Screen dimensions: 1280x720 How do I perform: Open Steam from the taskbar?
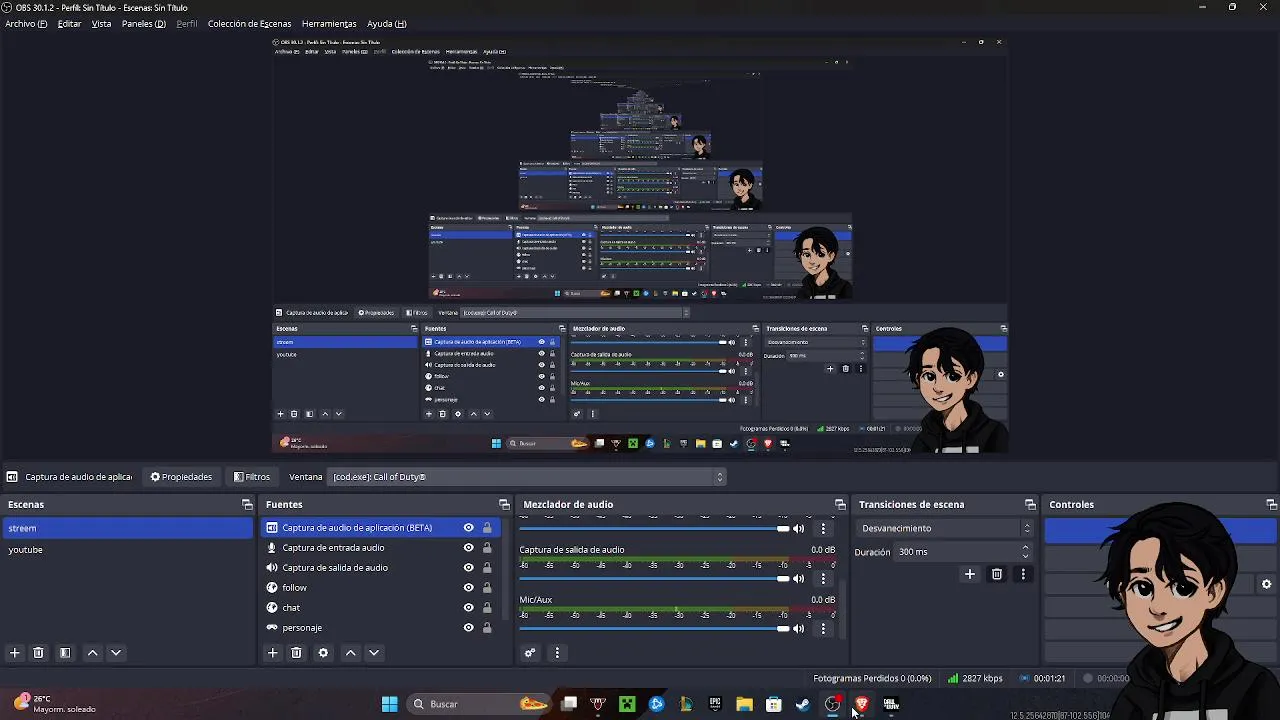[x=802, y=704]
